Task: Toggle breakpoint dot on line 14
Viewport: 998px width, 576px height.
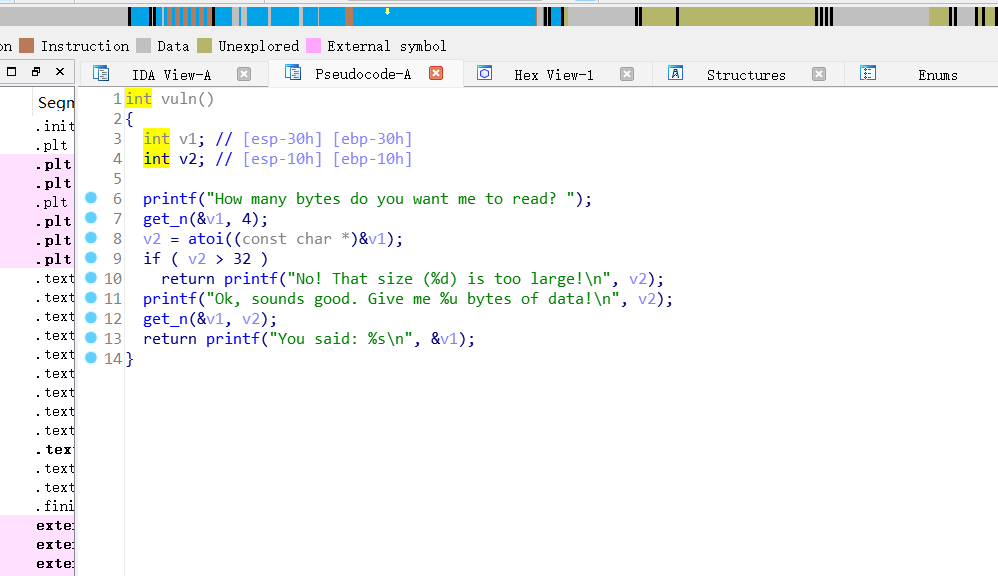Action: pyautogui.click(x=91, y=358)
